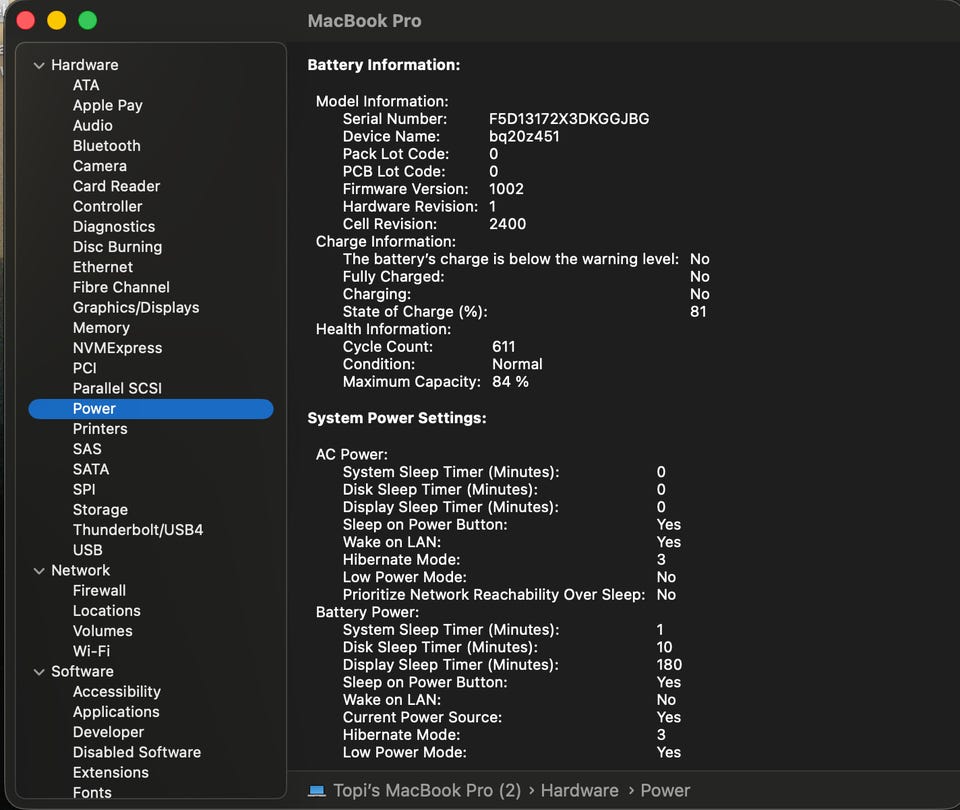Select SPI entry
This screenshot has height=810, width=960.
[84, 489]
